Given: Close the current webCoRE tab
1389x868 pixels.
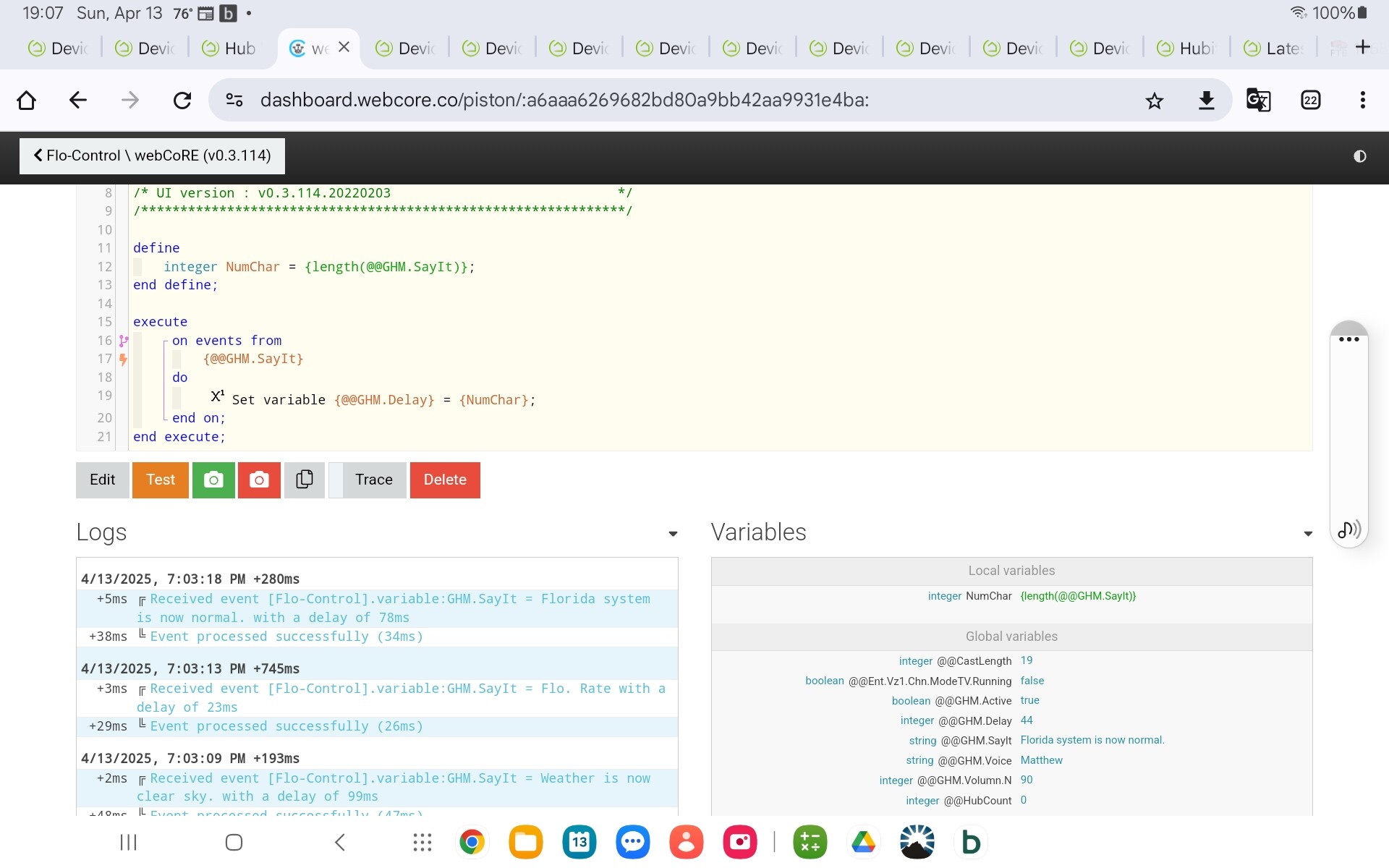Looking at the screenshot, I should (344, 47).
